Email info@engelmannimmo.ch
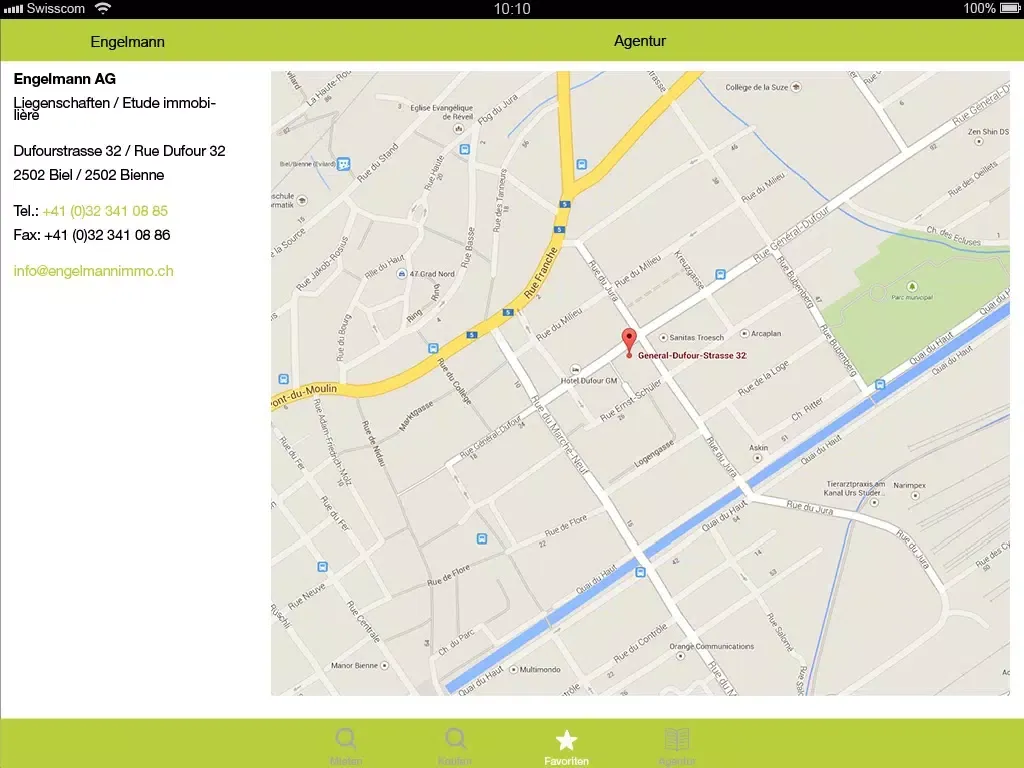The image size is (1024, 768). (93, 271)
